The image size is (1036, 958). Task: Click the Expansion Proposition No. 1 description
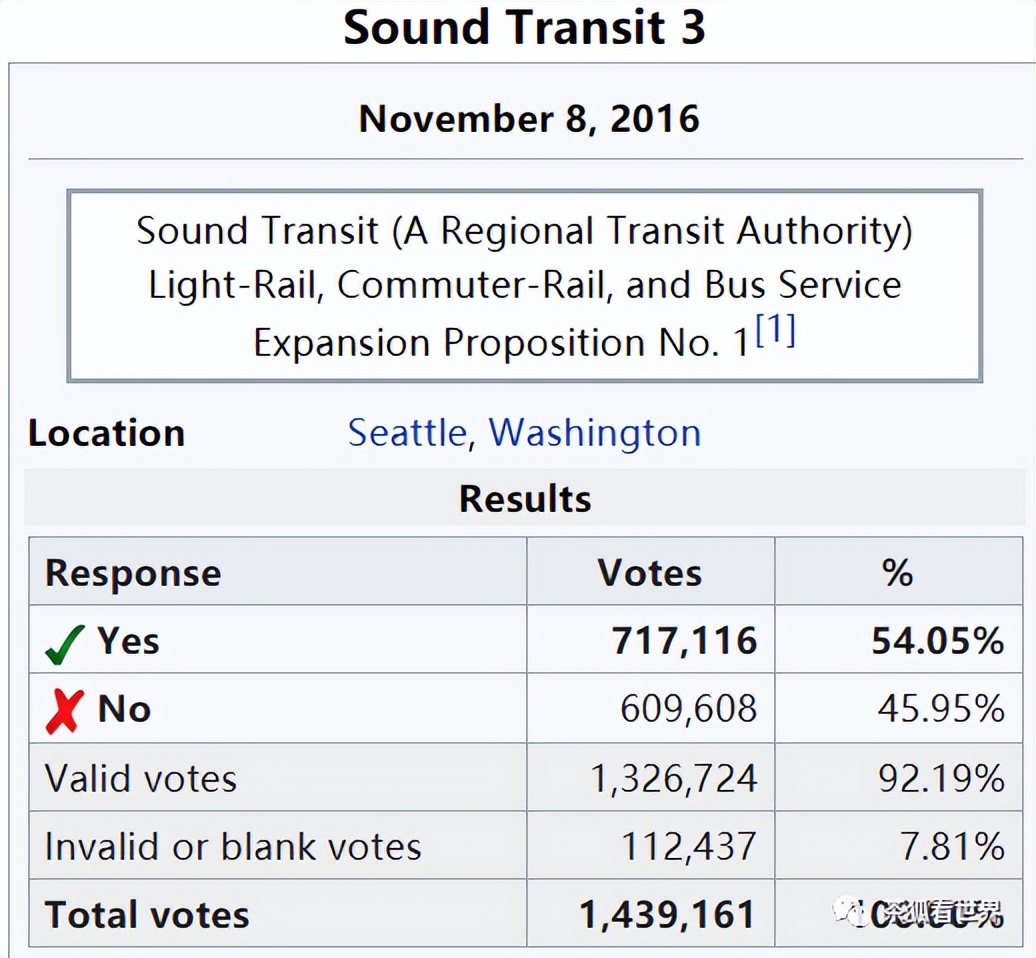click(500, 343)
